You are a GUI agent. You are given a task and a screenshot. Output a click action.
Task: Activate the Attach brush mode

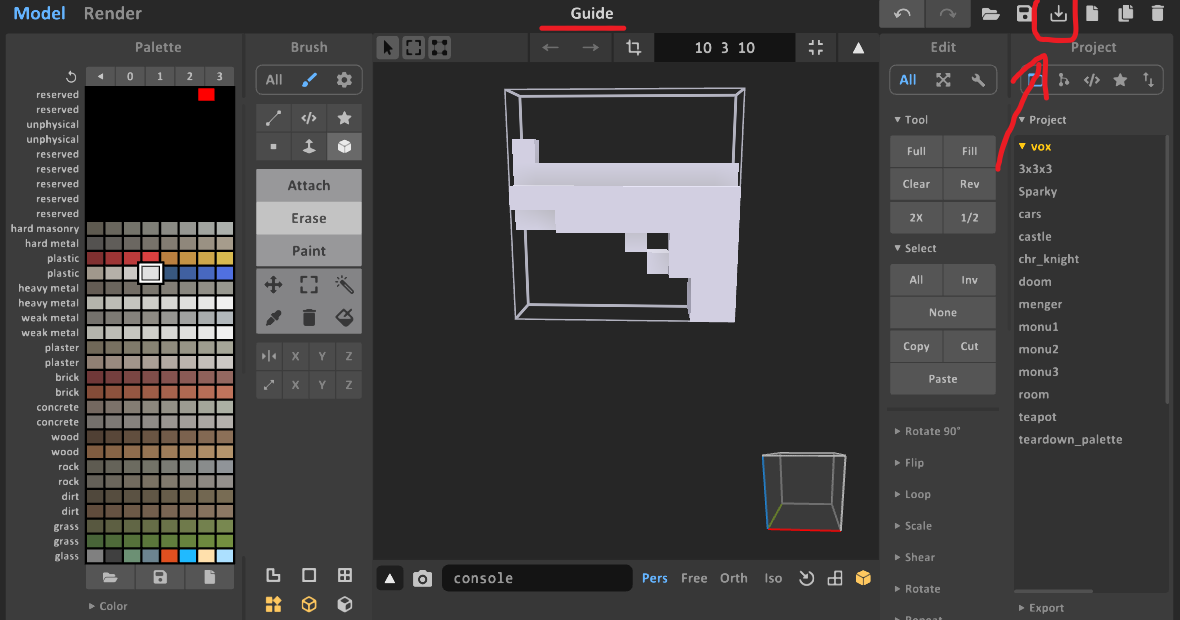(309, 185)
